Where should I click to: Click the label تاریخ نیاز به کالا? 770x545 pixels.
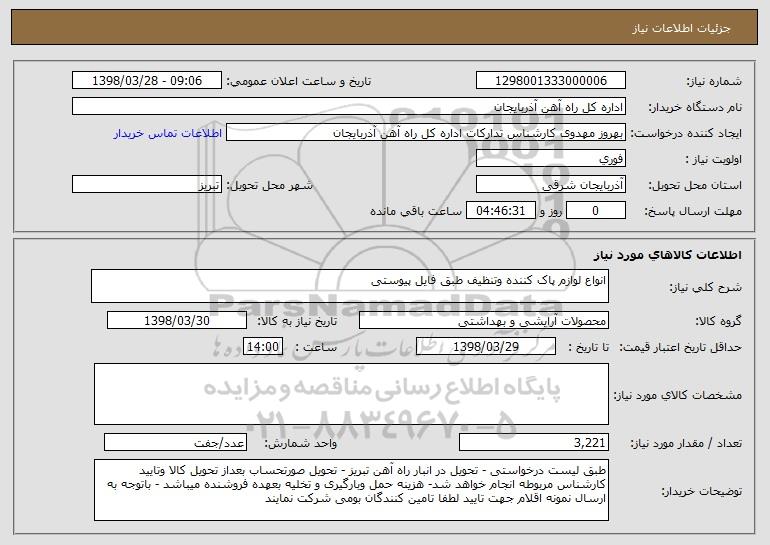coord(297,322)
